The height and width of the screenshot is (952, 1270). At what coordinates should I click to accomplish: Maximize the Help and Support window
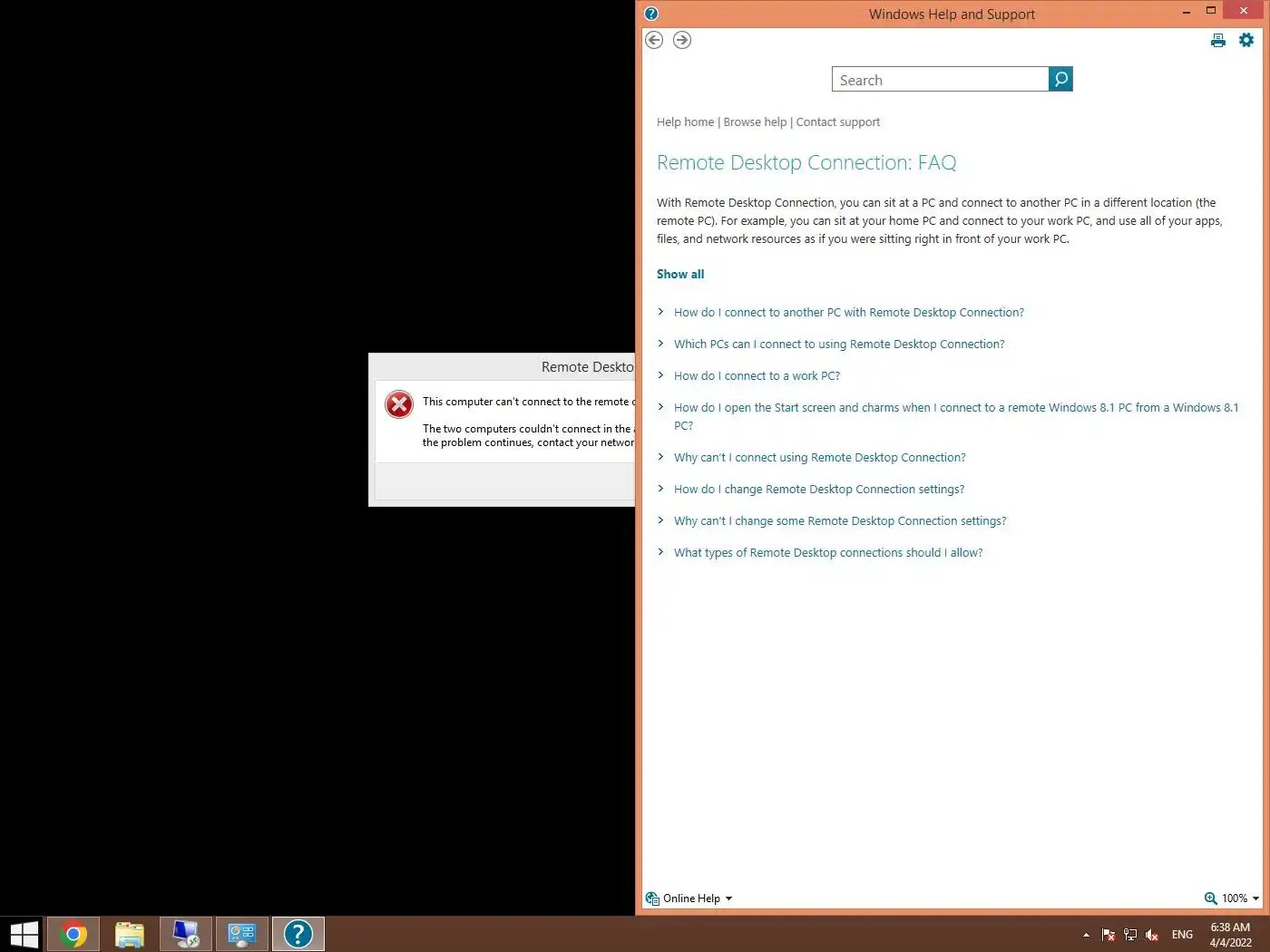point(1210,11)
